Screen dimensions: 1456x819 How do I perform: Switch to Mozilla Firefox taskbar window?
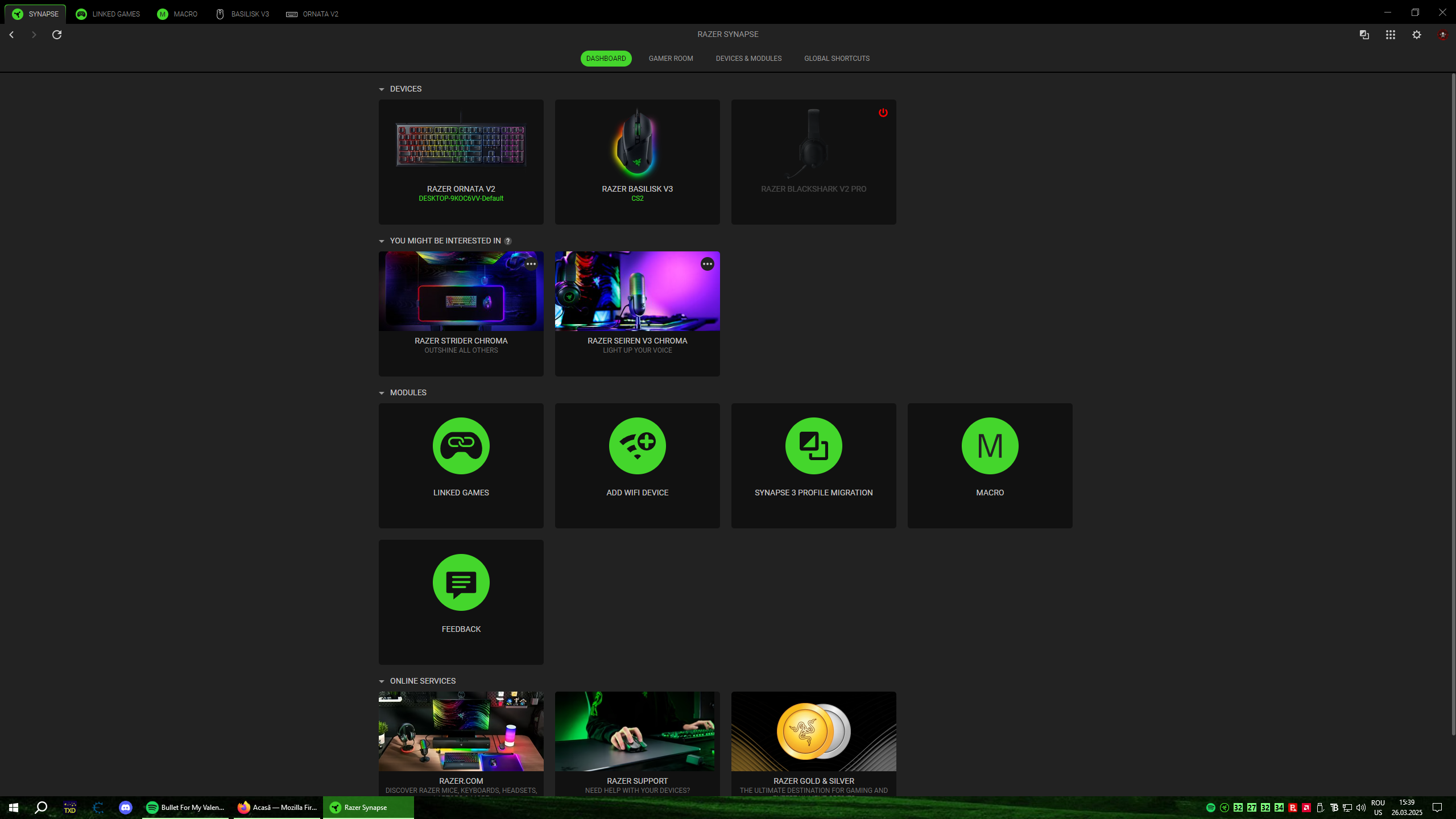pyautogui.click(x=277, y=807)
